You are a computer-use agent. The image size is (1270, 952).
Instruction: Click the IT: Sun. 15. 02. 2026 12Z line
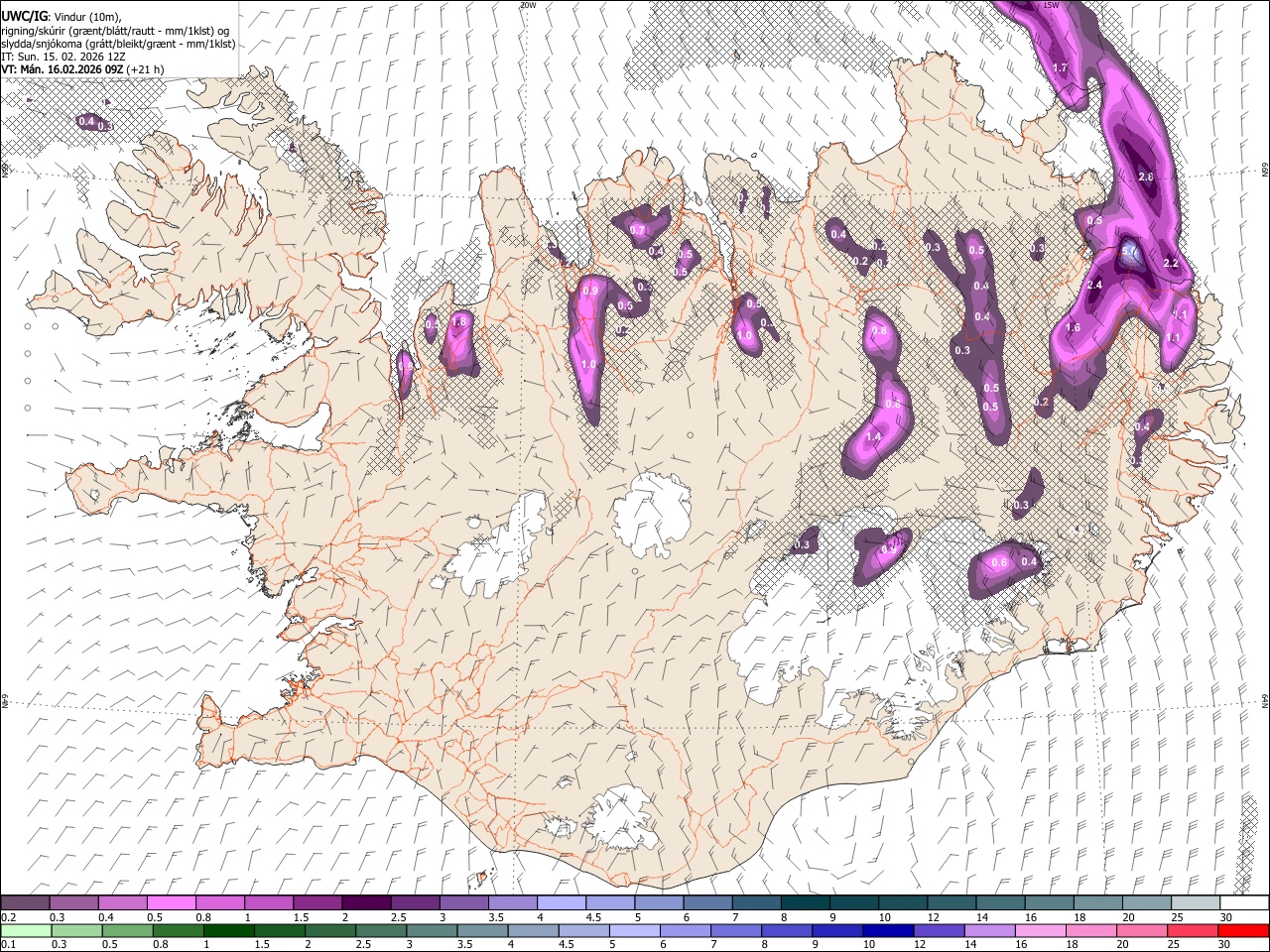(x=63, y=57)
